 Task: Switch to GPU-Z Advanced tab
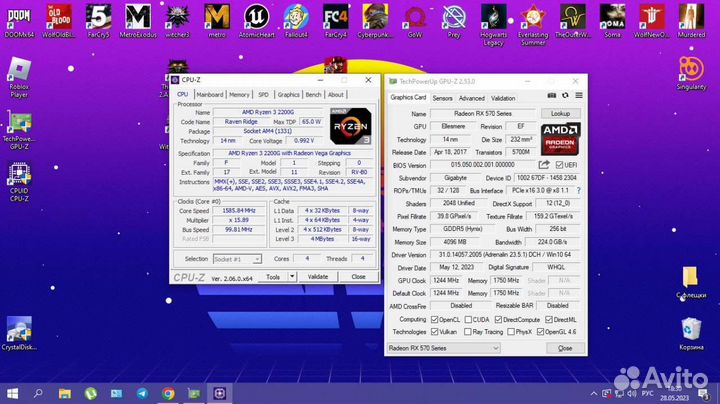coord(472,98)
